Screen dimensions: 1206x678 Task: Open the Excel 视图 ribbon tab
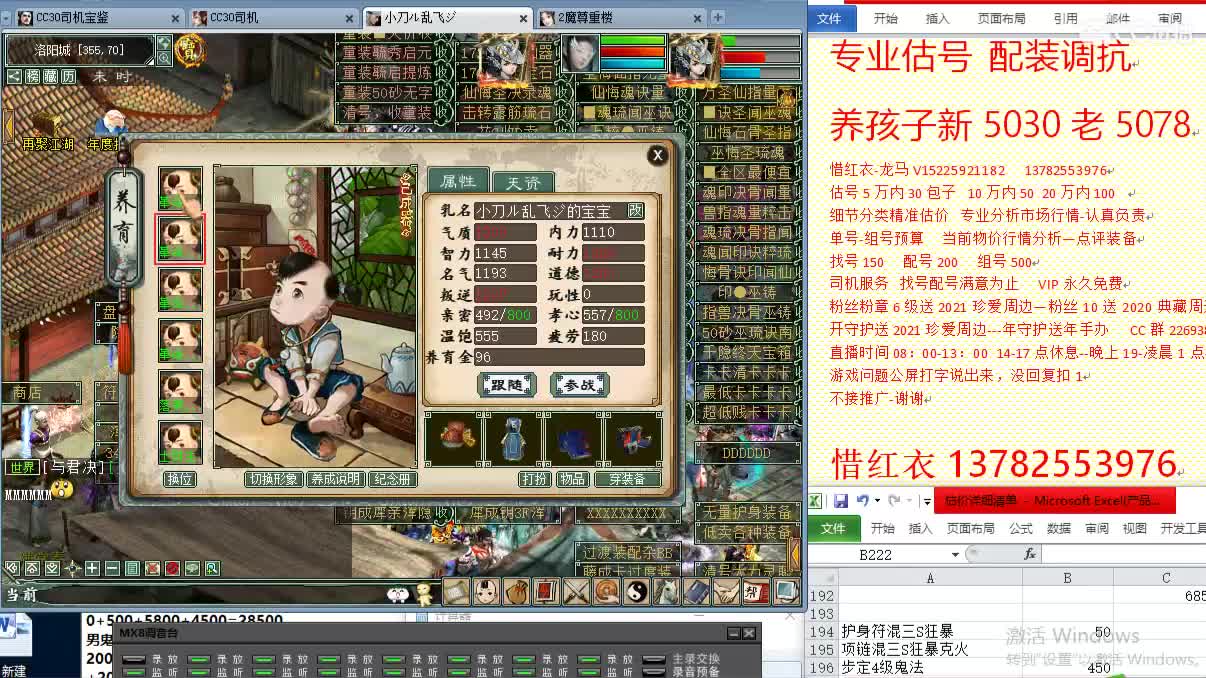(1134, 528)
